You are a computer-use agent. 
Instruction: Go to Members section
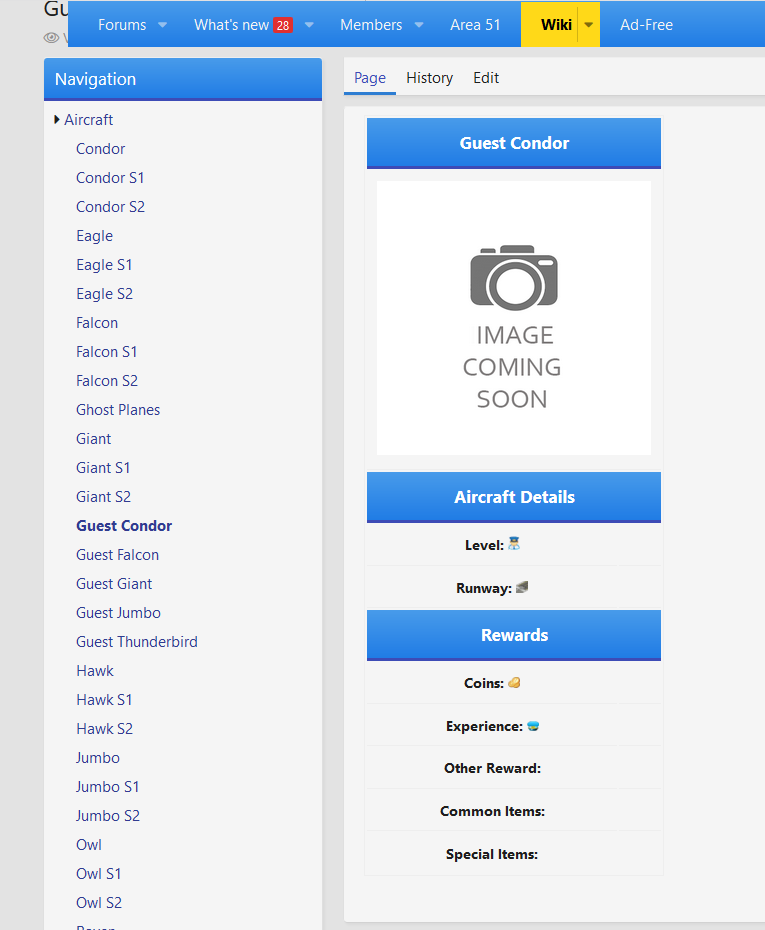pos(371,25)
